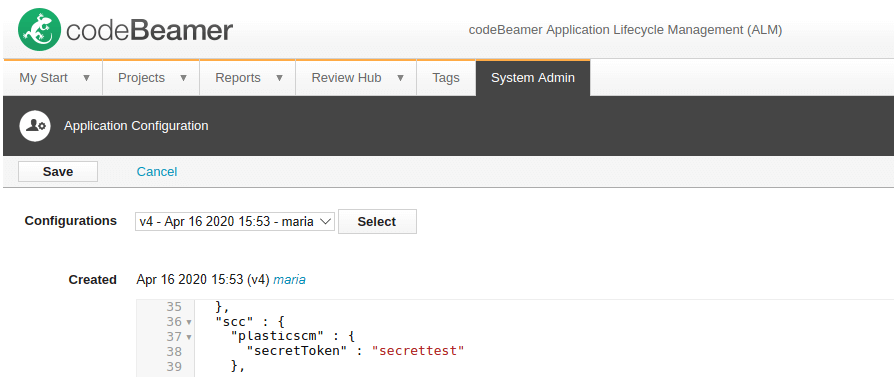Collapse the "plasticscm" block at line 37

(x=189, y=337)
